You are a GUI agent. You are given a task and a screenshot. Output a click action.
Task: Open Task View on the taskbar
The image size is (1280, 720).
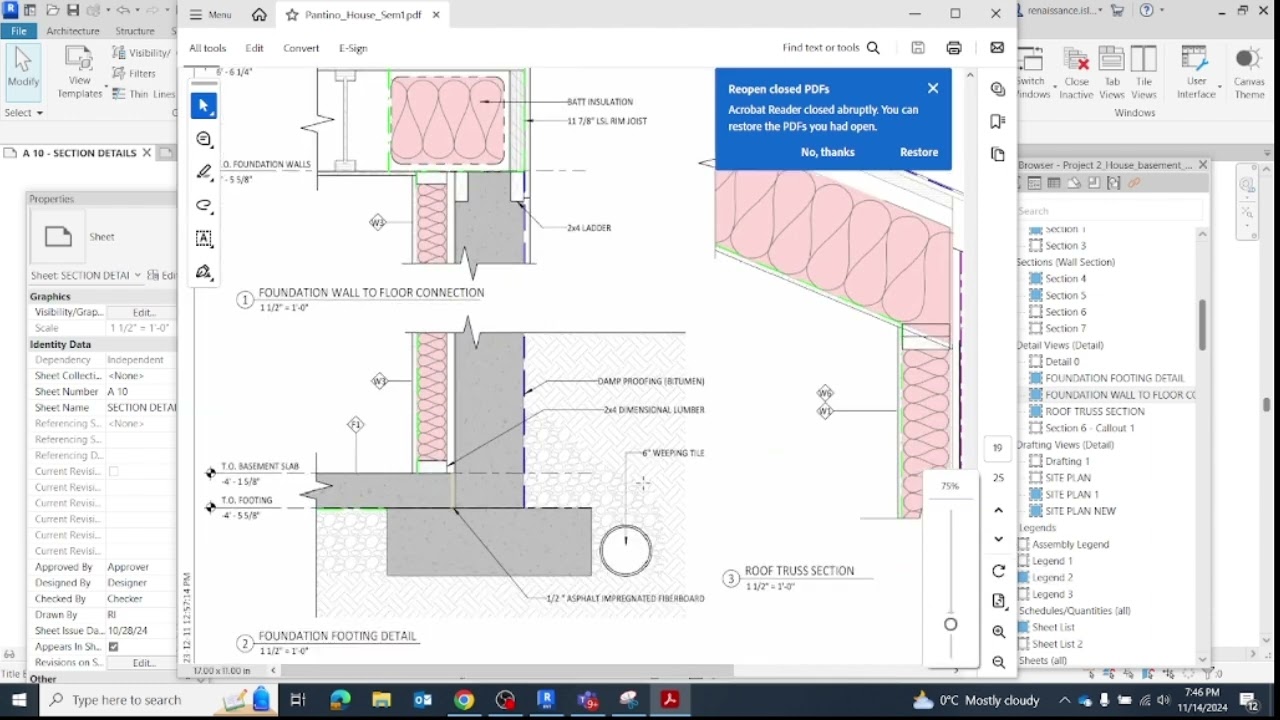(298, 700)
